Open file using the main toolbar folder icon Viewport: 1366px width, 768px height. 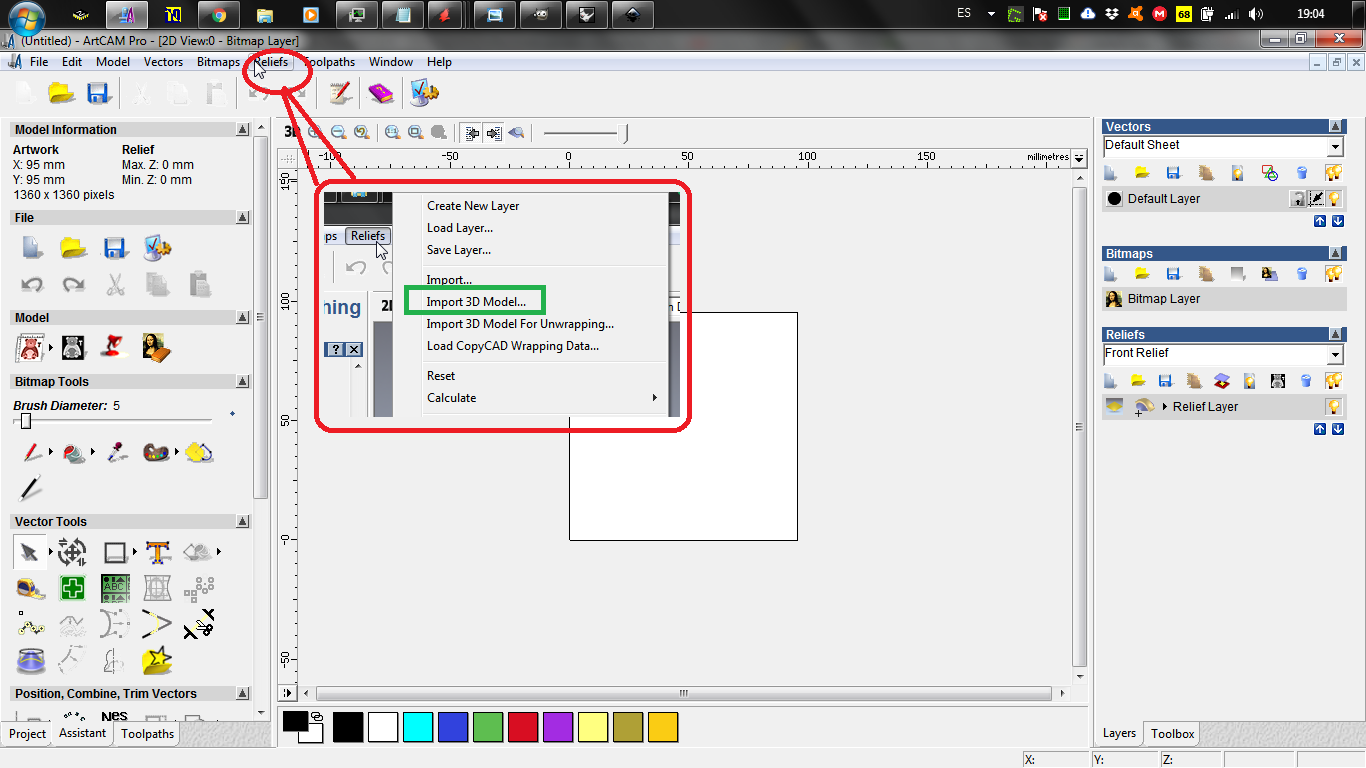click(x=62, y=93)
